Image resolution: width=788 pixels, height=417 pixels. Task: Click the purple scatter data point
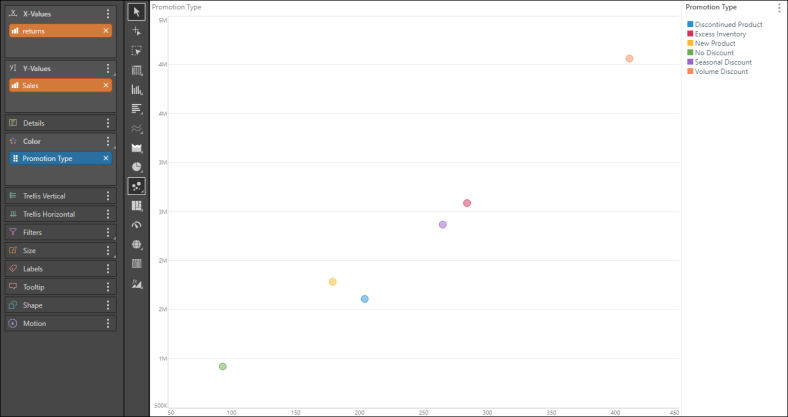click(x=443, y=225)
